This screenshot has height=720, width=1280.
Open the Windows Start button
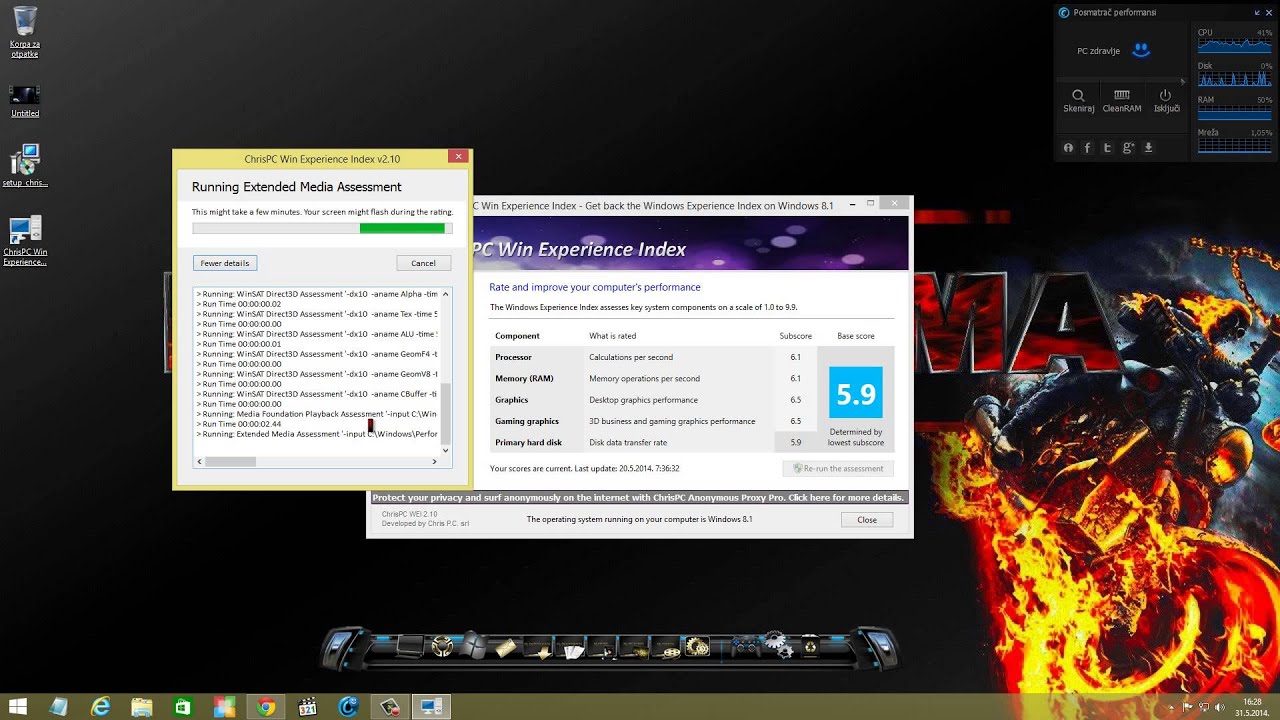[x=18, y=707]
